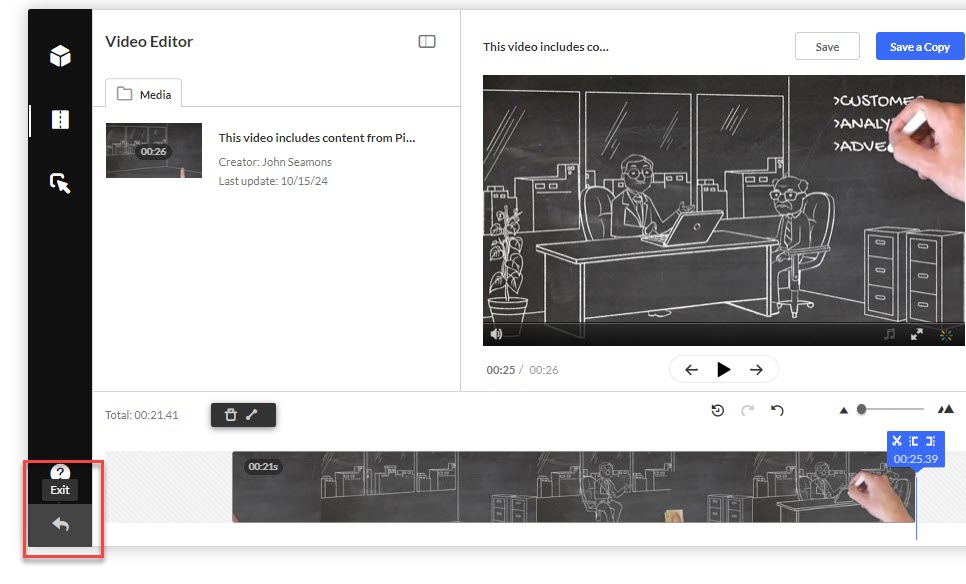Reset edits with the history clock icon
966x584 pixels.
coord(718,410)
